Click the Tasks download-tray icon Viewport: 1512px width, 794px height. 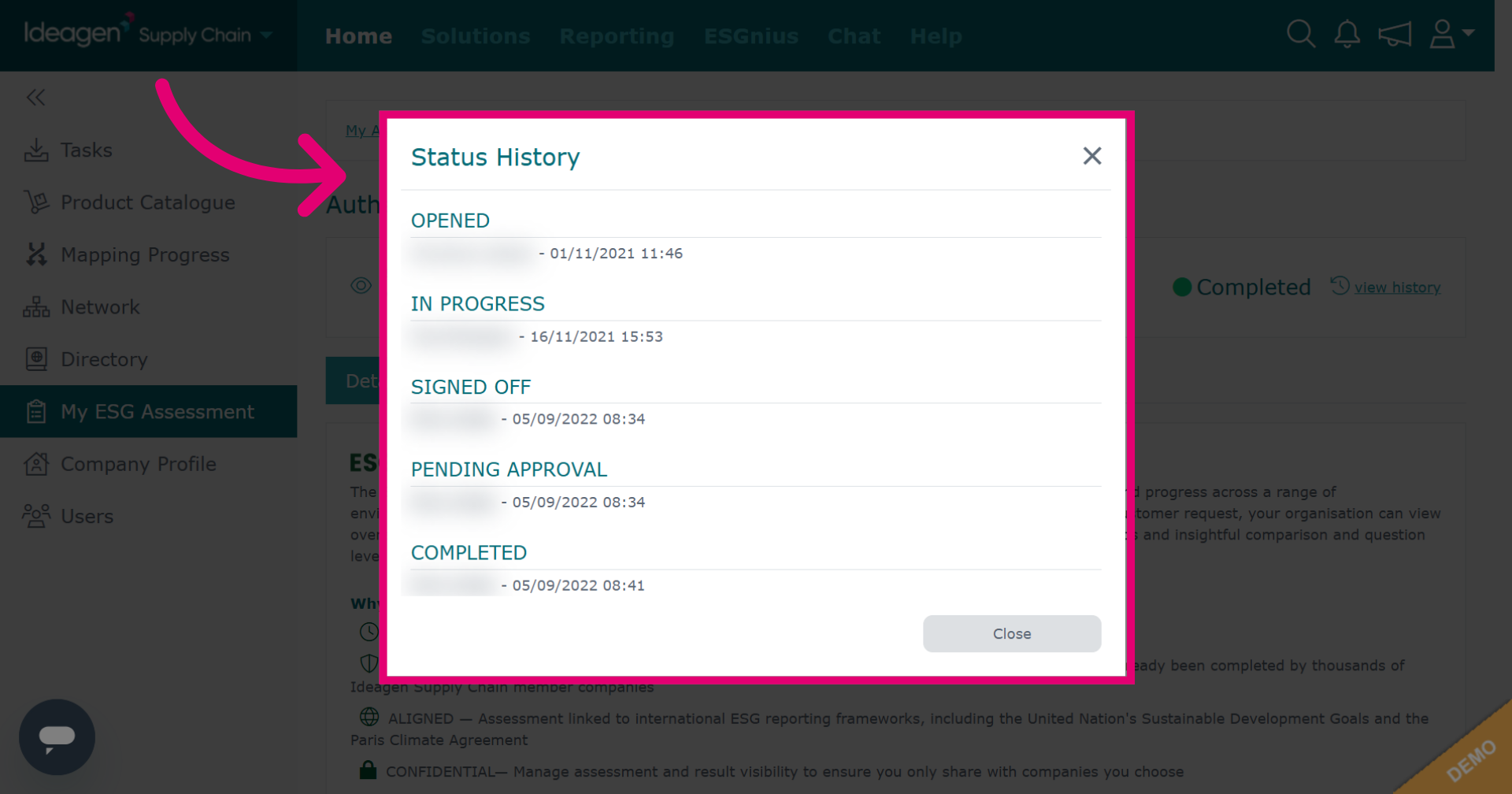coord(36,150)
